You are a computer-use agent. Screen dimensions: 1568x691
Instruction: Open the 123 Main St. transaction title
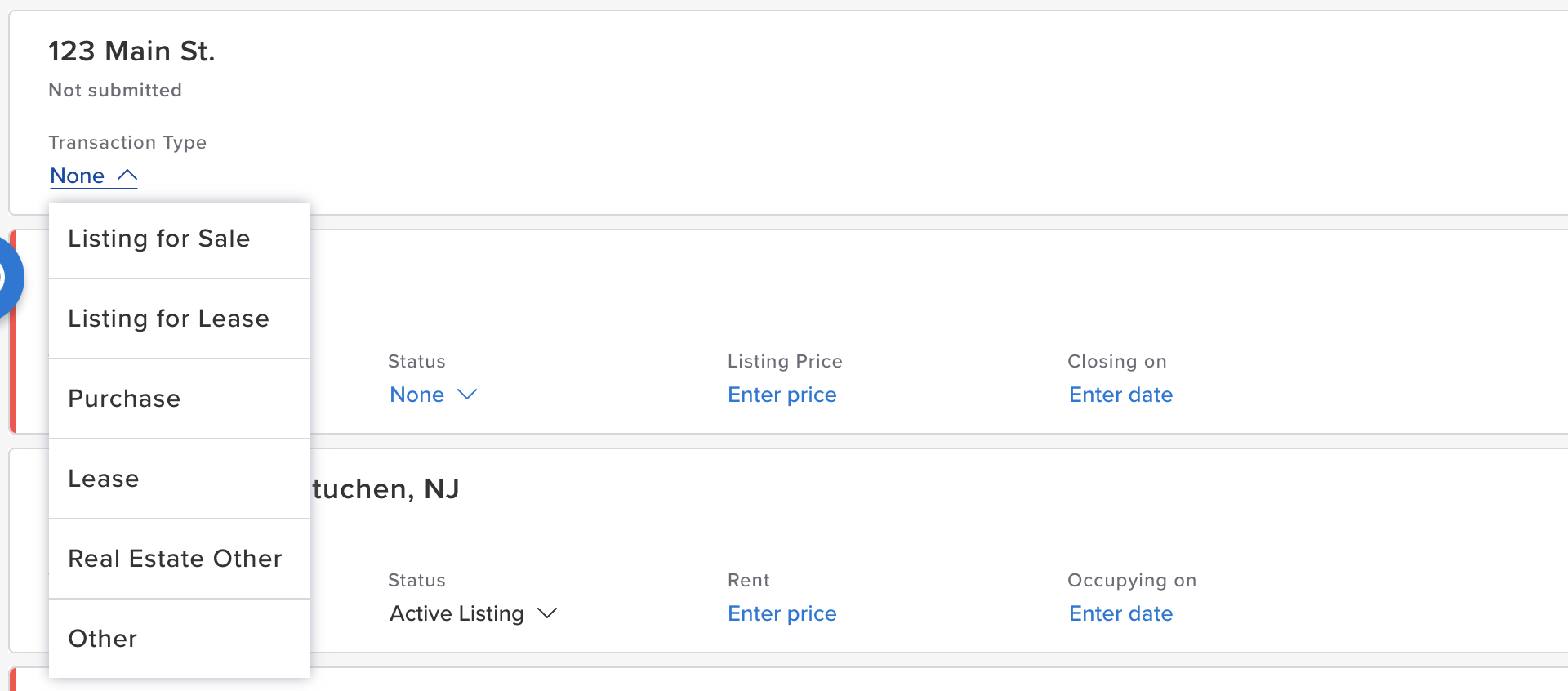pyautogui.click(x=131, y=51)
